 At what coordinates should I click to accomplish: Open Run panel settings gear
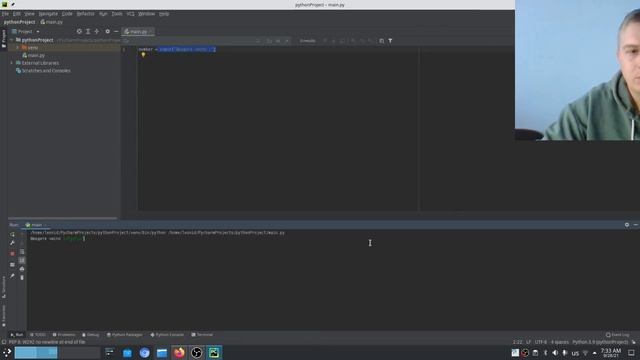627,225
